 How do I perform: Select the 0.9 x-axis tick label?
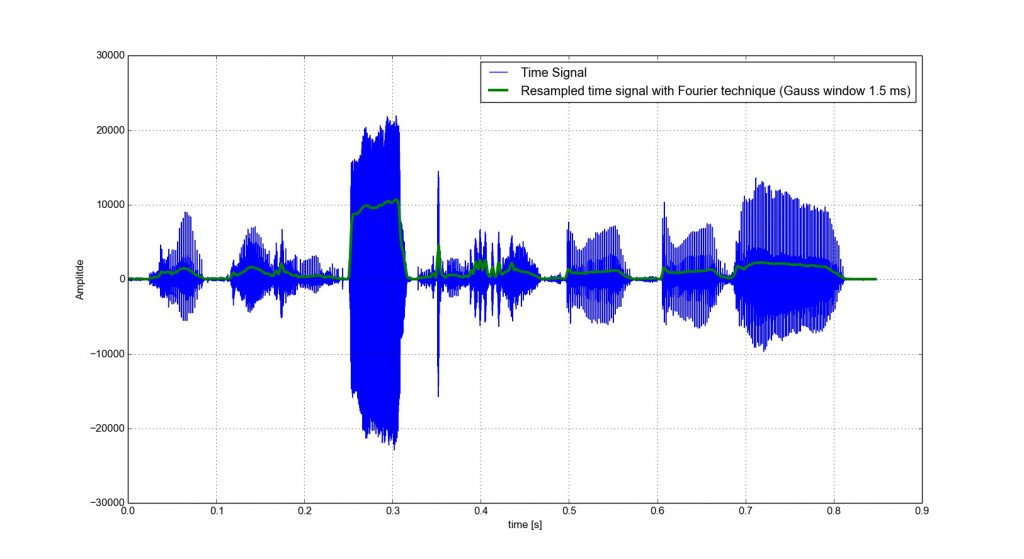point(921,511)
